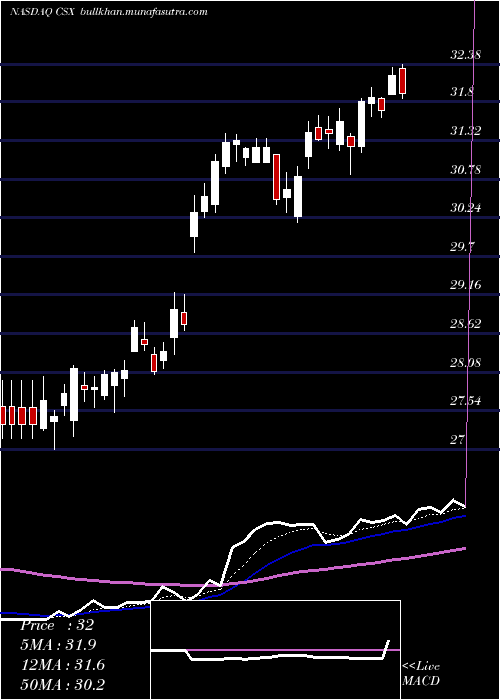Image resolution: width=500 pixels, height=700 pixels.
Task: Click the 12MA : 31.6 readout
Action: 62,665
